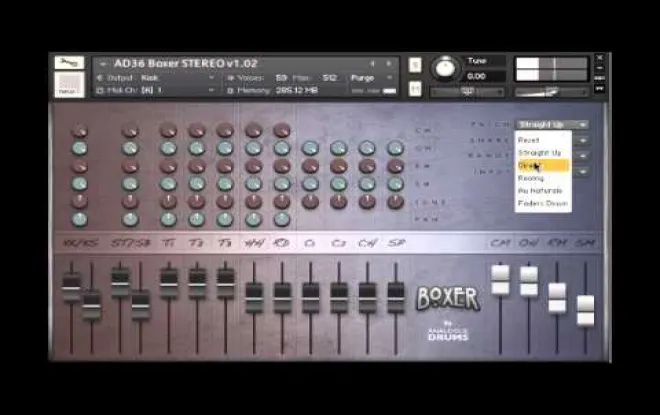Click the C1 OH send knob
Viewport: 660px width, 415px height.
(310, 148)
